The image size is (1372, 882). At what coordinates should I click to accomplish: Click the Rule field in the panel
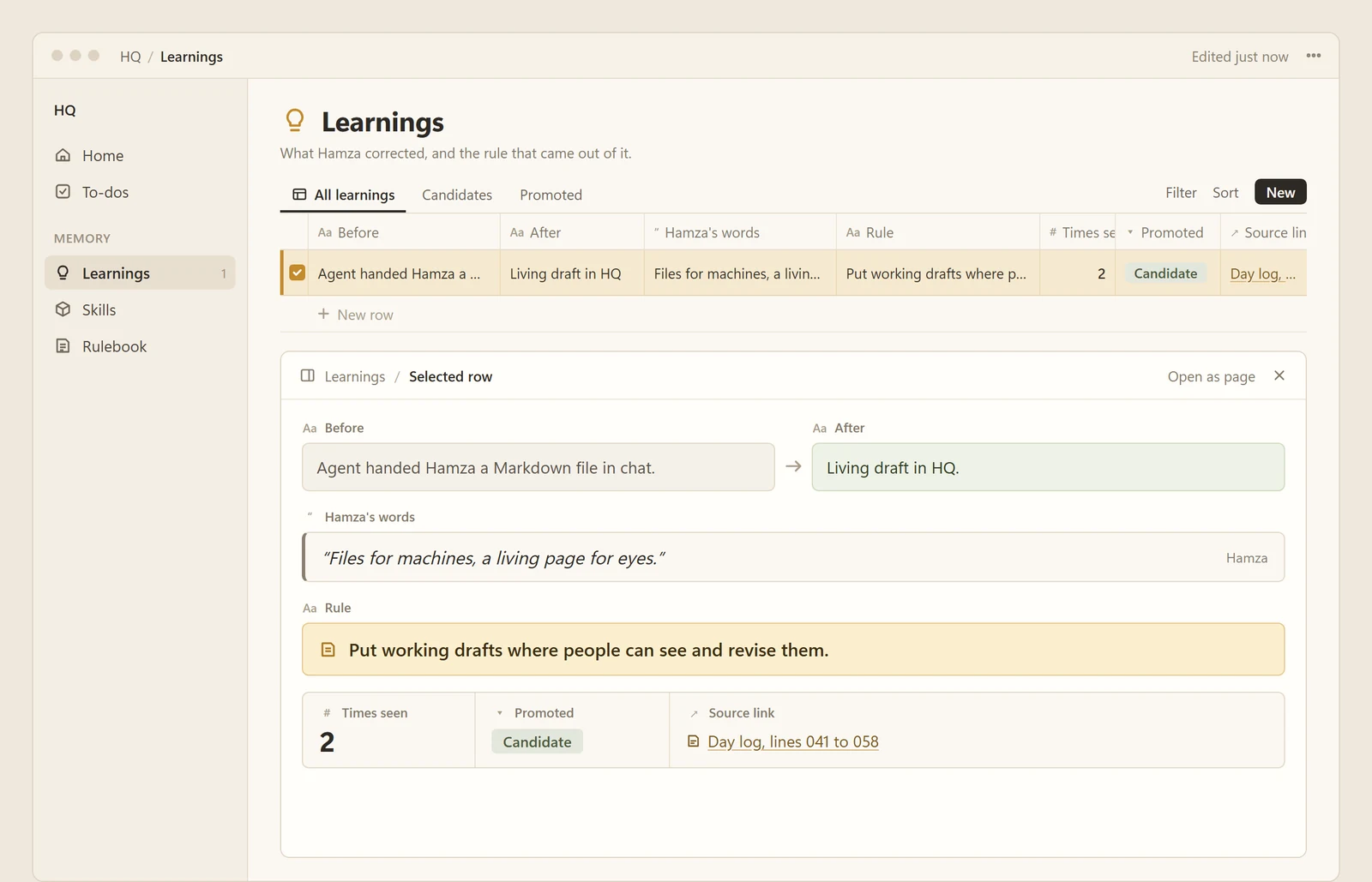point(793,649)
